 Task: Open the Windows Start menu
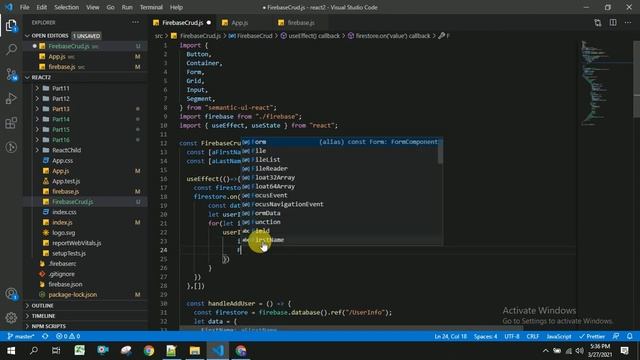(11, 351)
